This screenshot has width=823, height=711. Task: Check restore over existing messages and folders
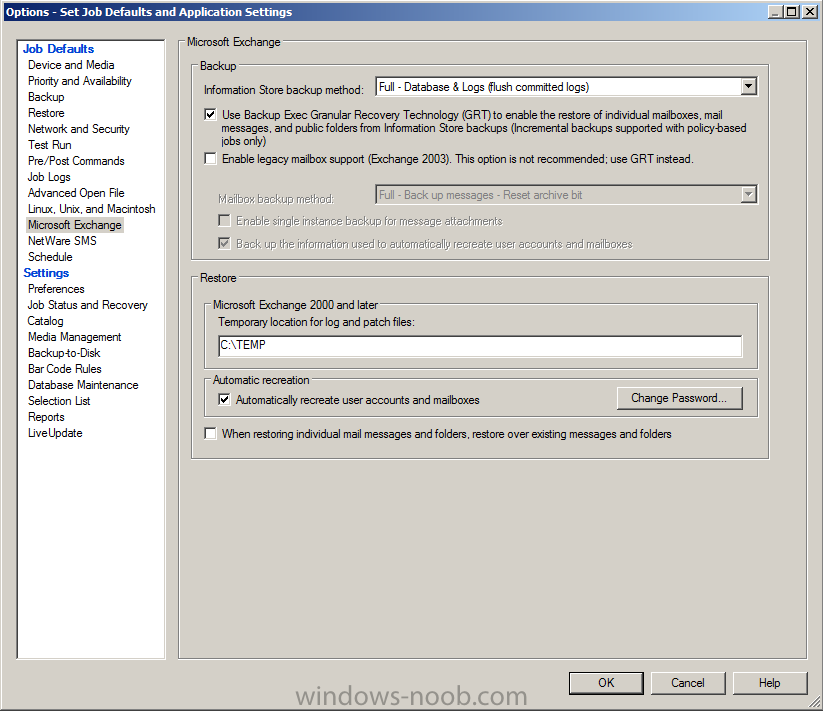tap(210, 433)
